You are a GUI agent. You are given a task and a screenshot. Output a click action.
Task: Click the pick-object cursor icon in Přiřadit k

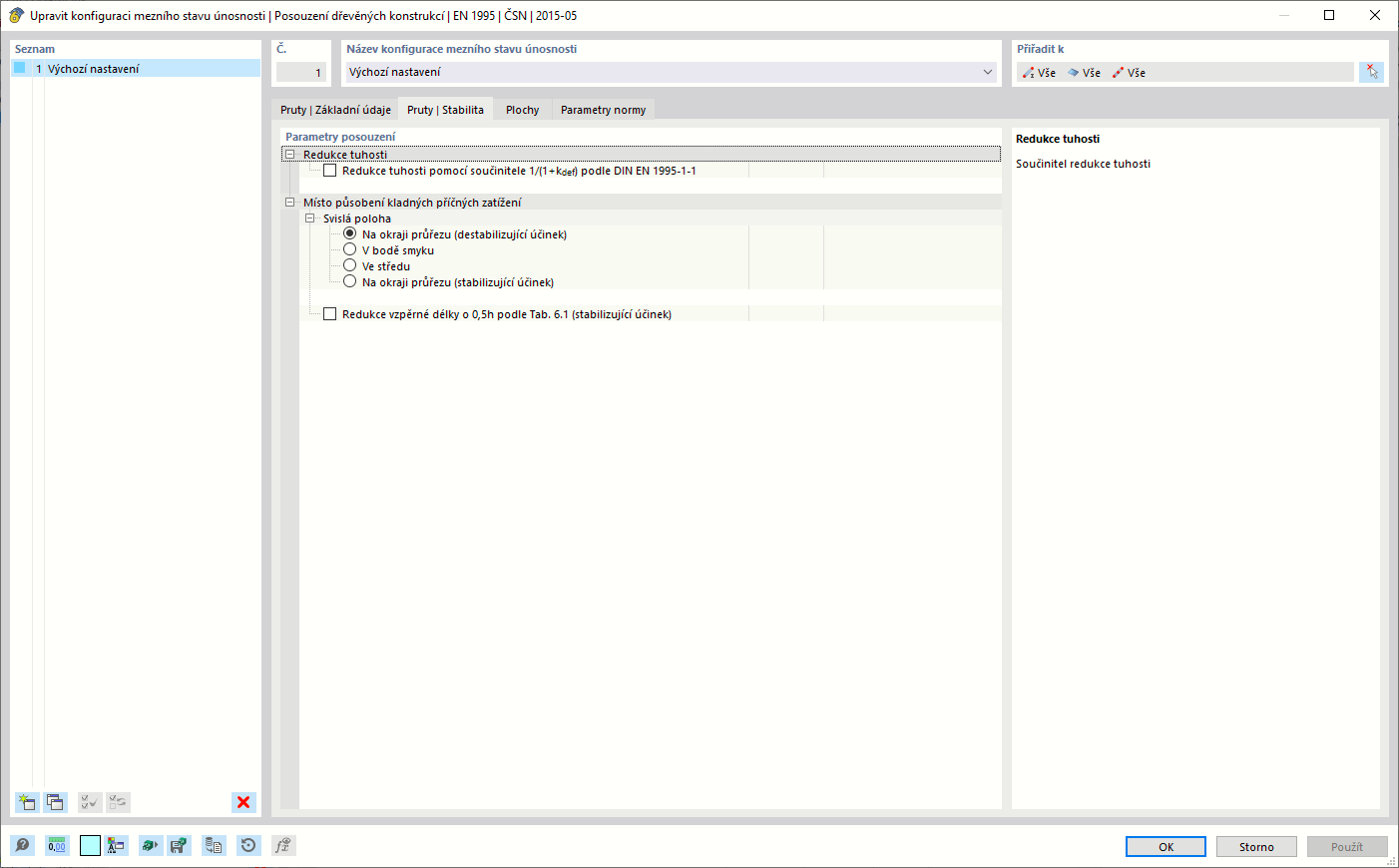click(1372, 72)
